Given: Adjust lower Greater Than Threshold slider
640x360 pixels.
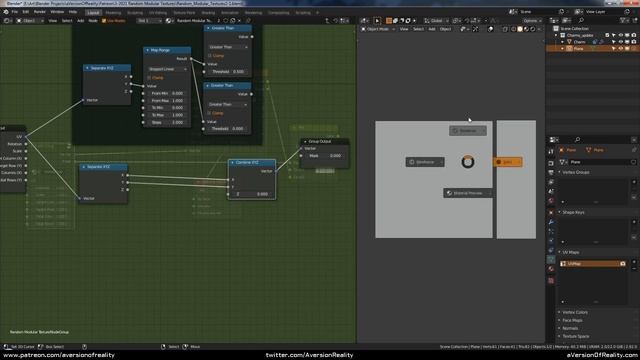Looking at the screenshot, I should (227, 129).
